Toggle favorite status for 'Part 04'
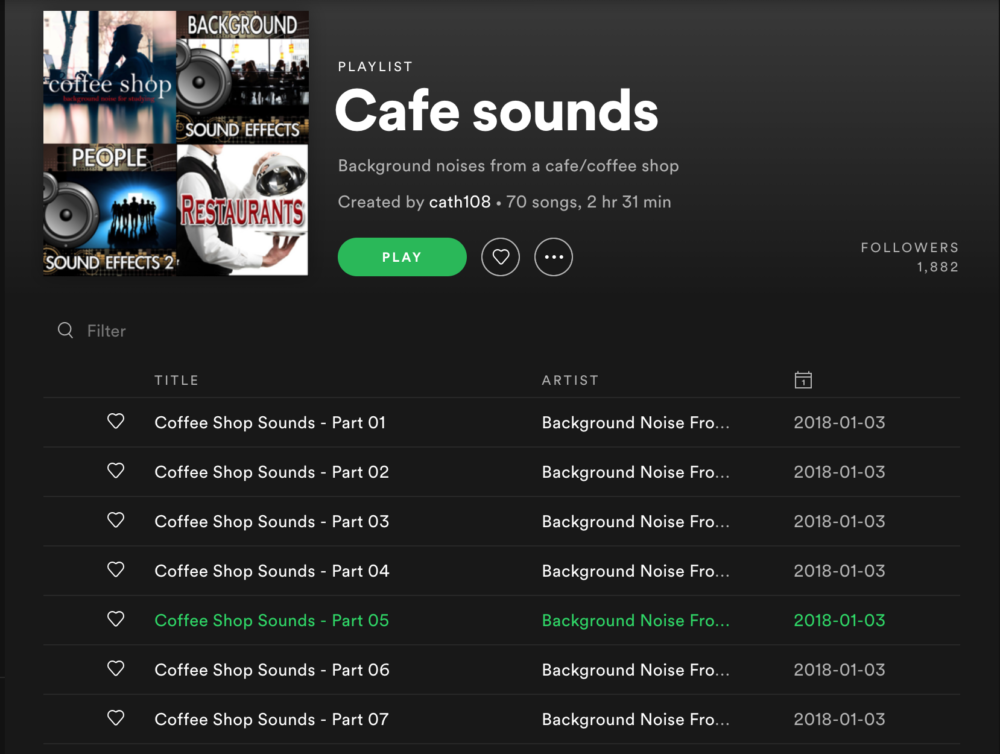1000x754 pixels. tap(115, 570)
